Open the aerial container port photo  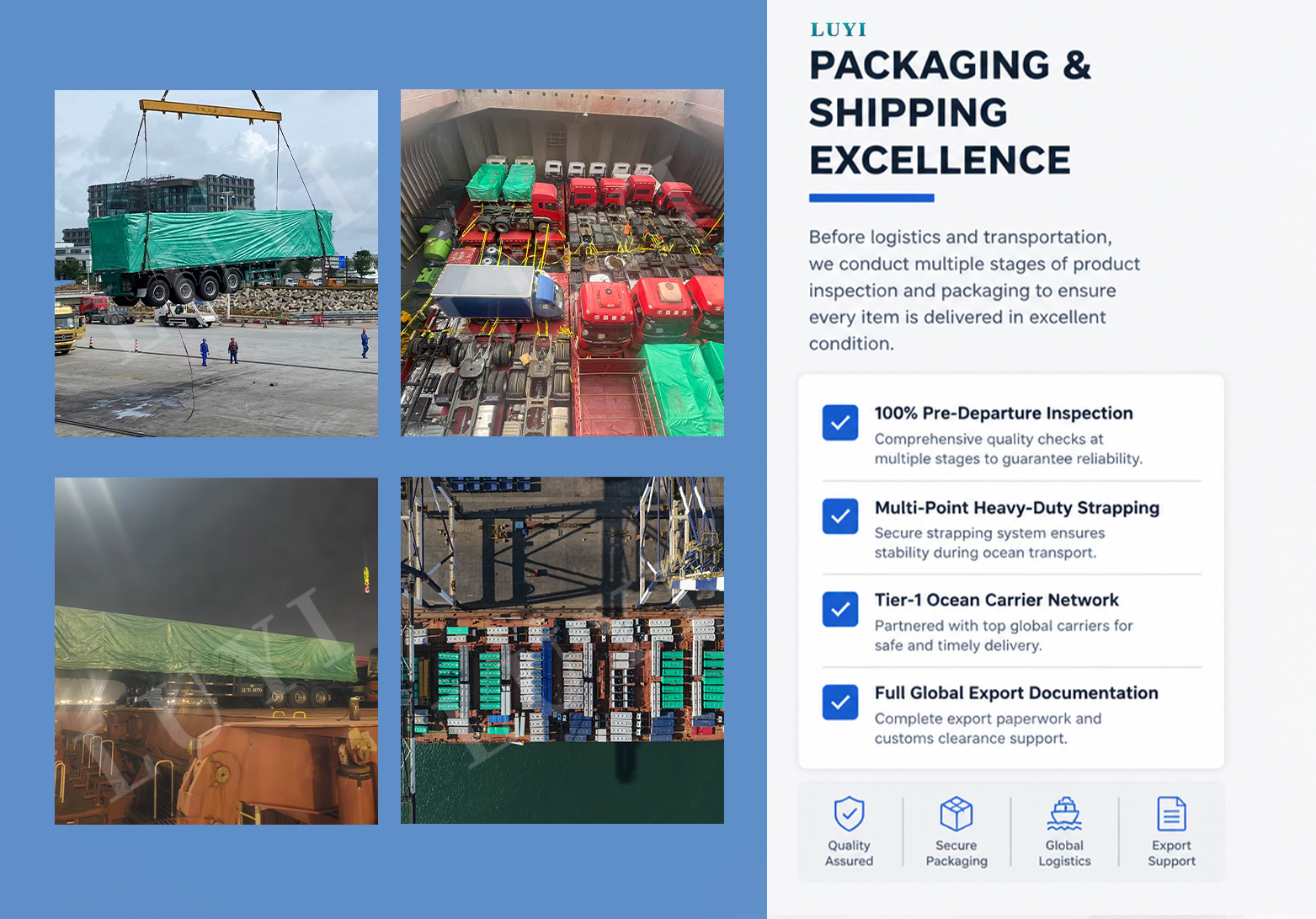(x=562, y=650)
